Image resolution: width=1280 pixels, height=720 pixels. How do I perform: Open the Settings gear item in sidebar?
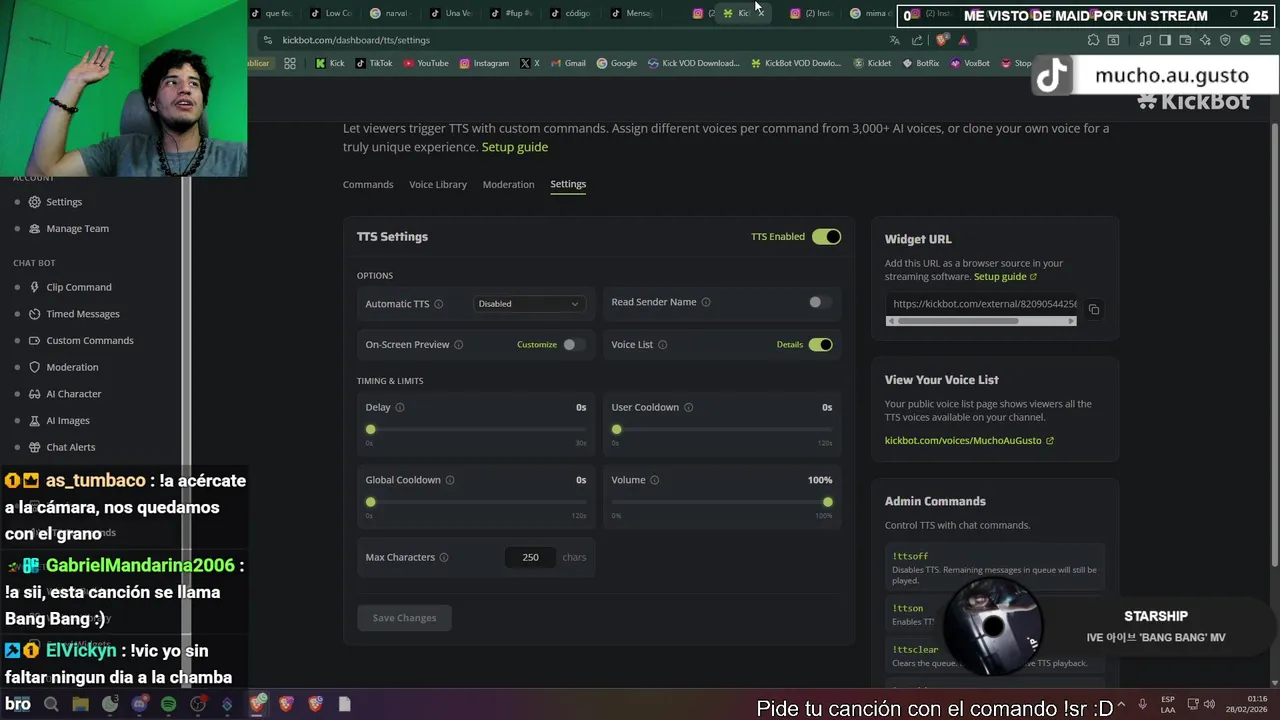click(x=64, y=202)
